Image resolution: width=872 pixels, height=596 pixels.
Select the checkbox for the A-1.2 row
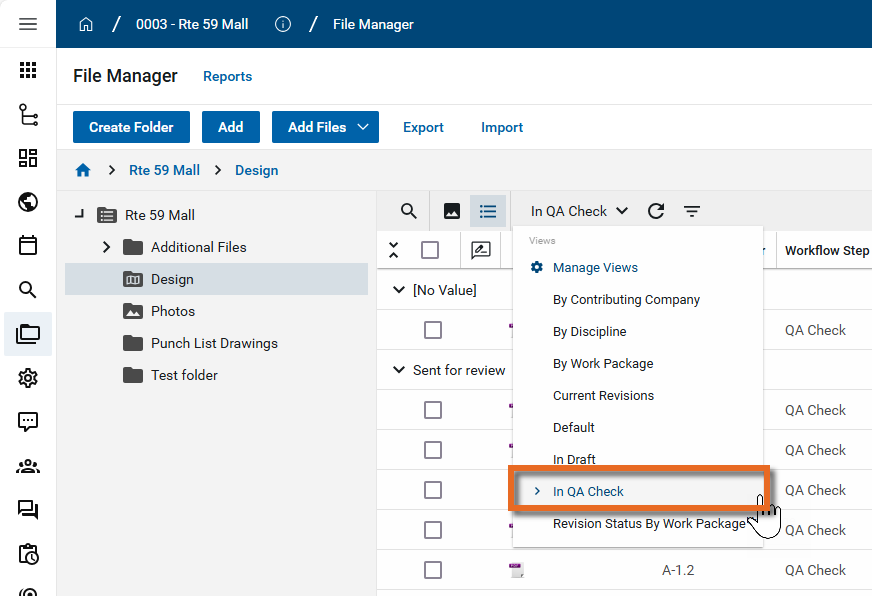(x=433, y=570)
